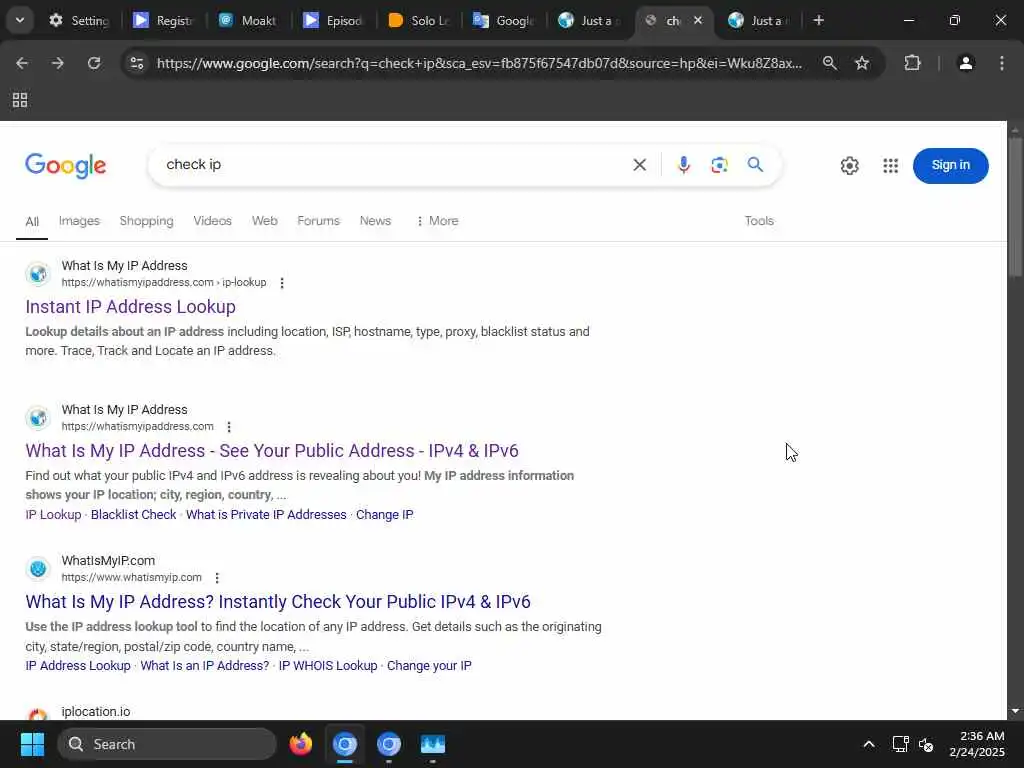Switch to the Settings tab
This screenshot has height=768, width=1024.
(x=78, y=20)
